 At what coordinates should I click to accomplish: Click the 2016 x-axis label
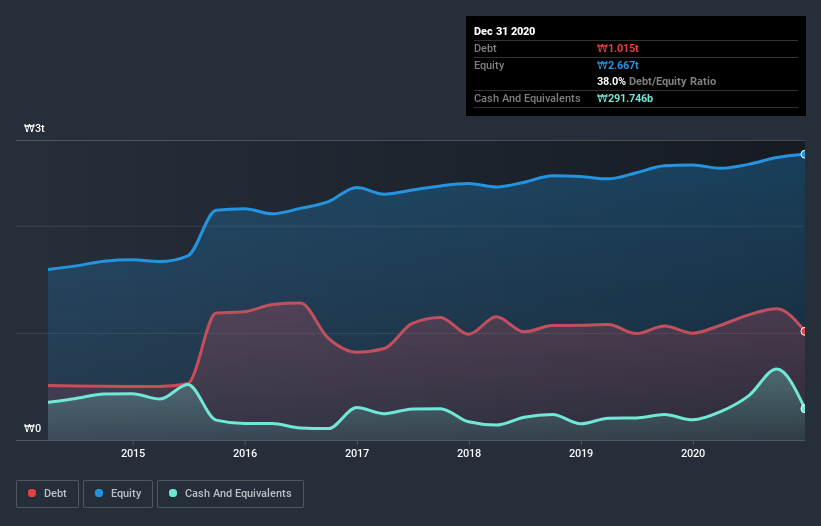(245, 453)
